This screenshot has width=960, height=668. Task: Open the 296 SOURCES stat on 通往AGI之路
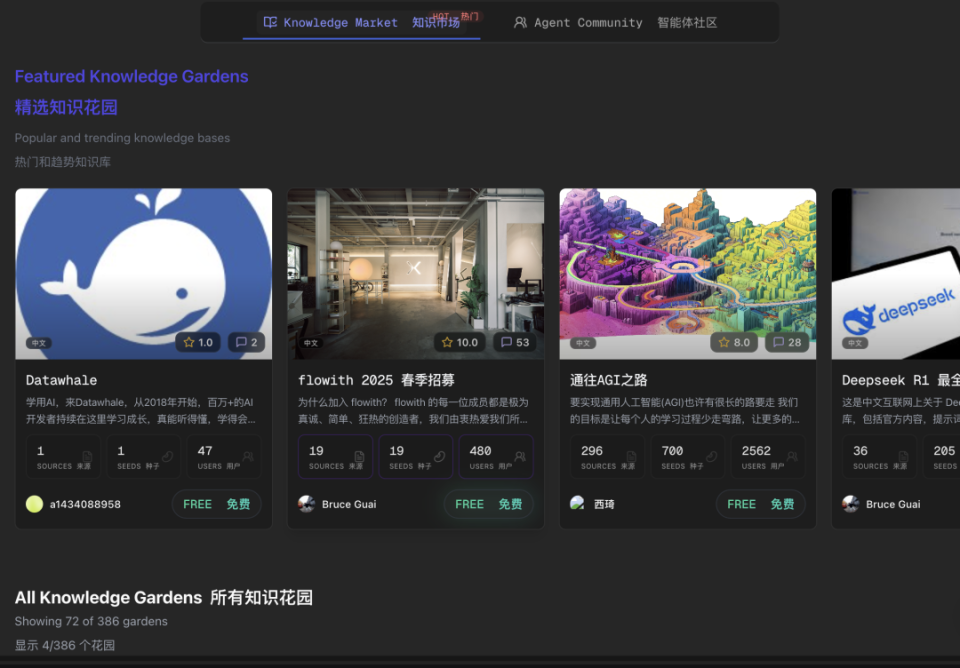coord(607,457)
